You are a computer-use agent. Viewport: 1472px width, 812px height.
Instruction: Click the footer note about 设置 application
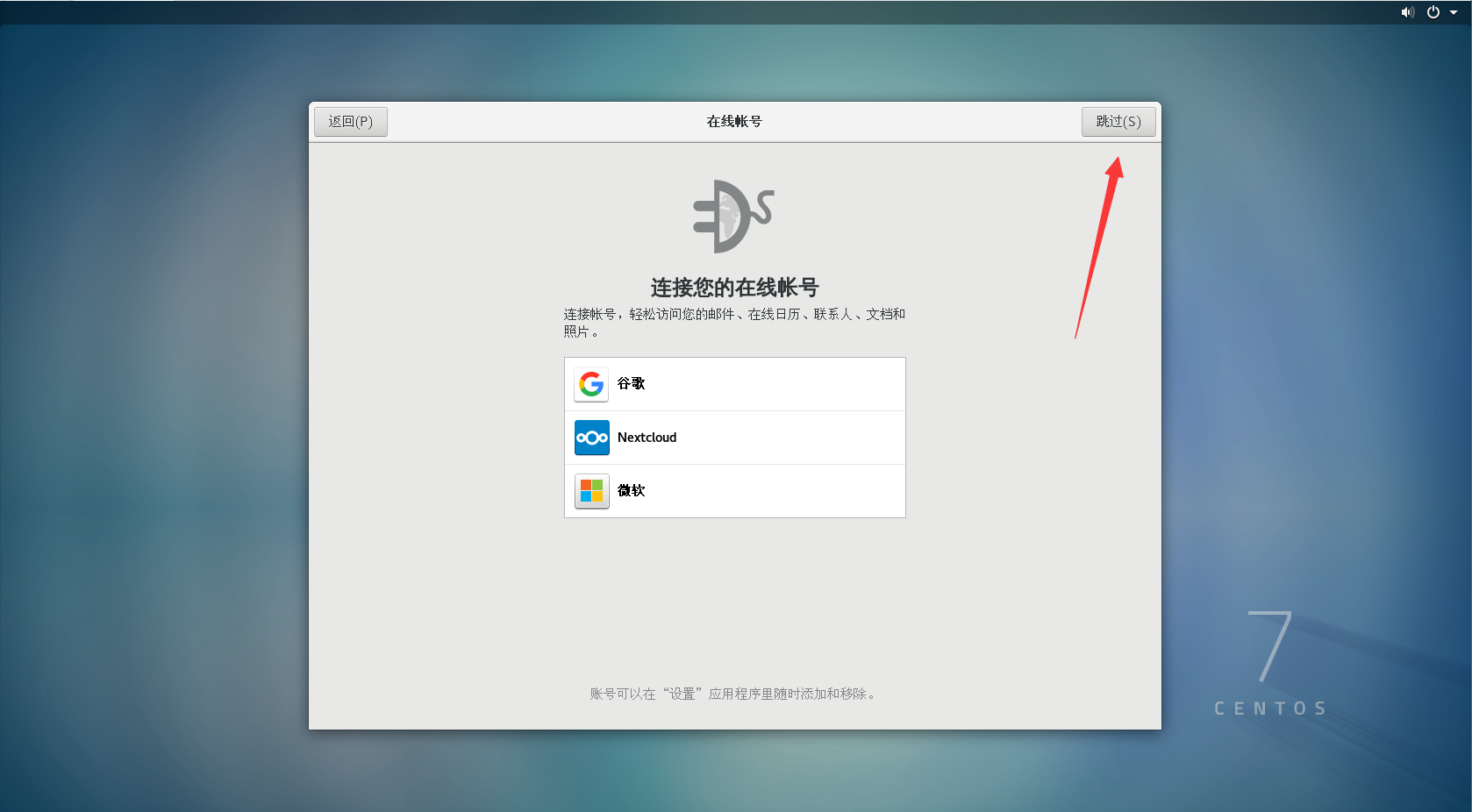pyautogui.click(x=733, y=694)
